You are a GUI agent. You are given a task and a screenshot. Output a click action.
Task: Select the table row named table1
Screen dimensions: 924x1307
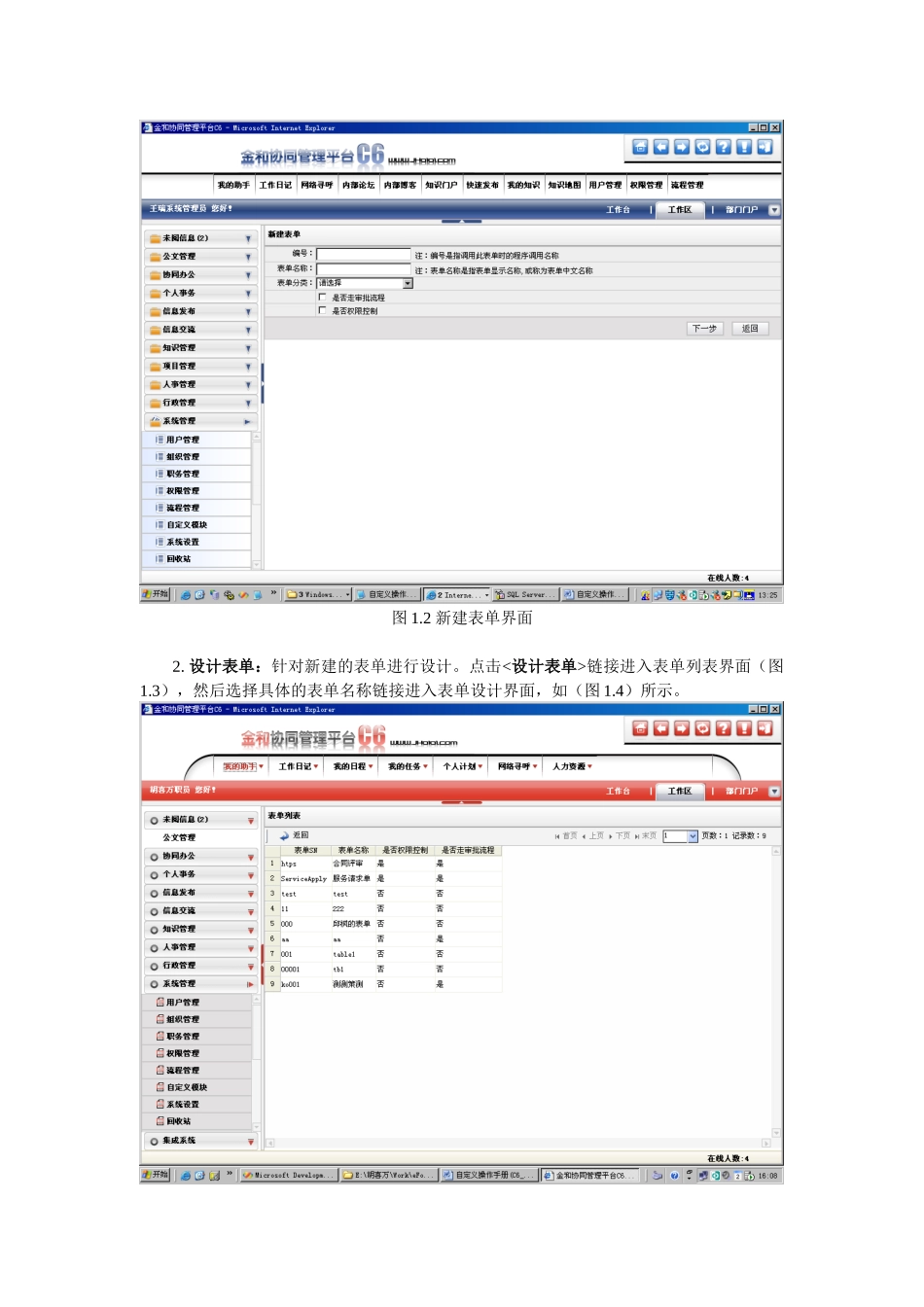384,954
